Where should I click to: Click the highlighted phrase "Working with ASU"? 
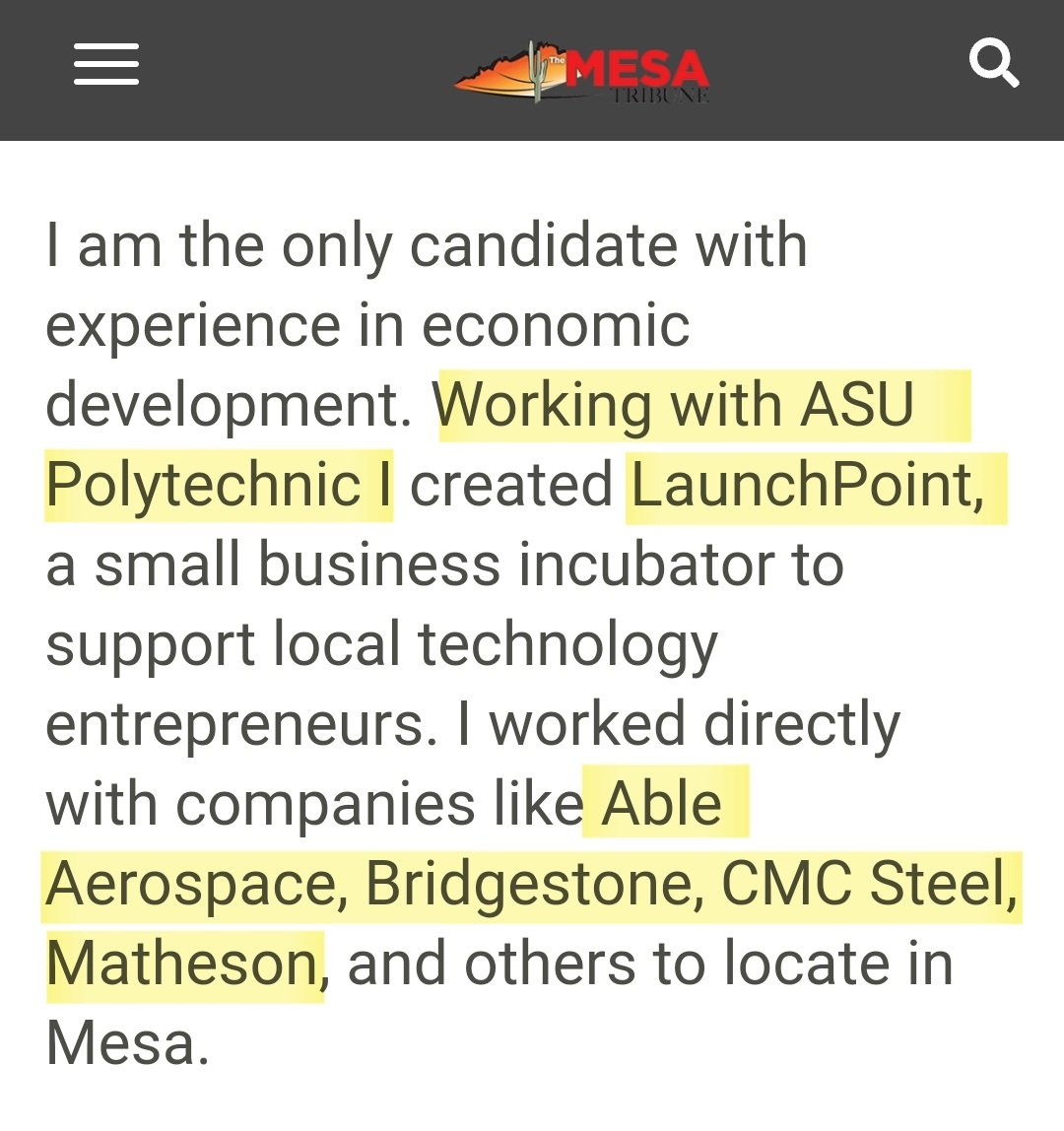676,405
